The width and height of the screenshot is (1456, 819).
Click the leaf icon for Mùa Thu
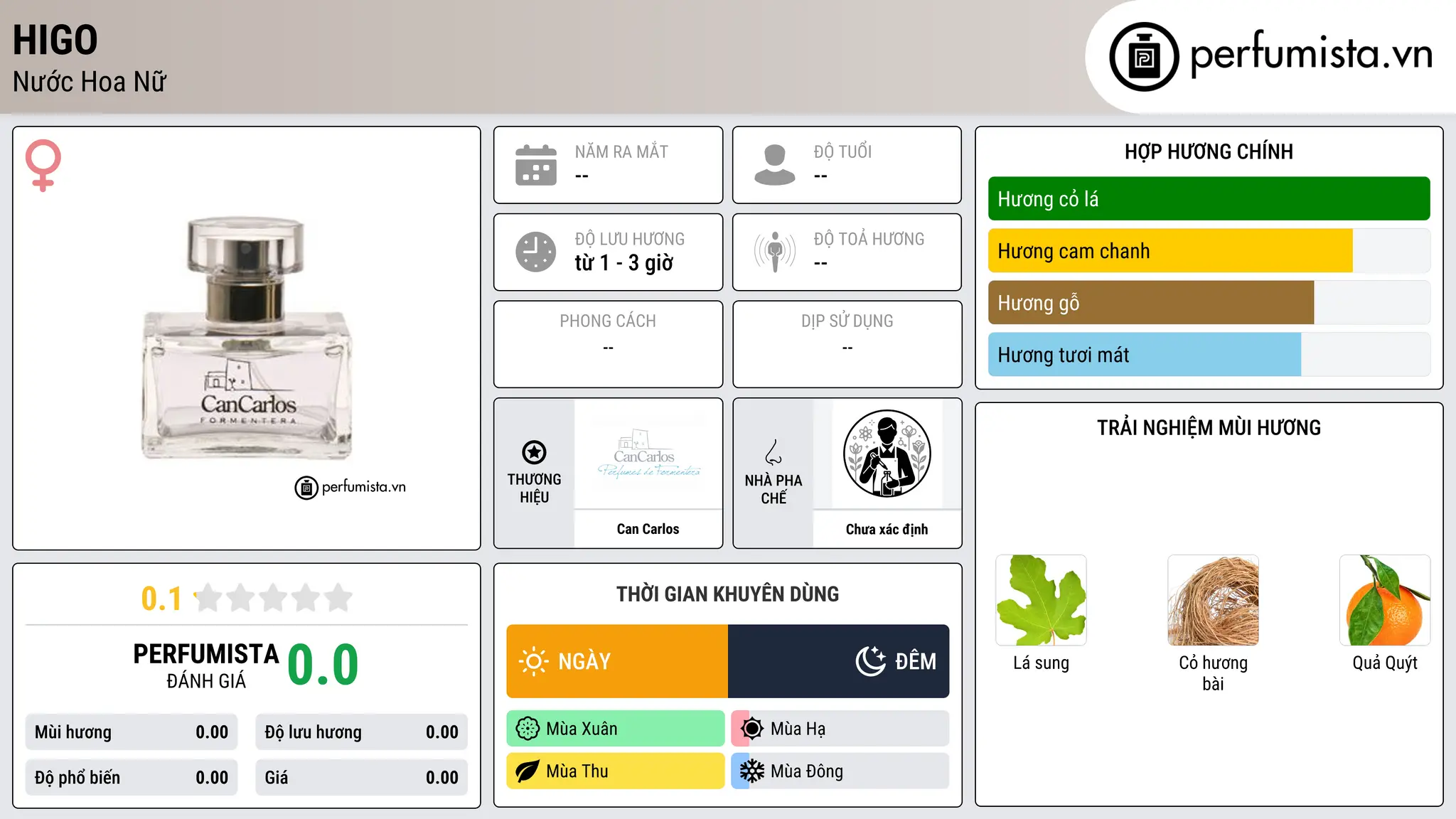[528, 771]
